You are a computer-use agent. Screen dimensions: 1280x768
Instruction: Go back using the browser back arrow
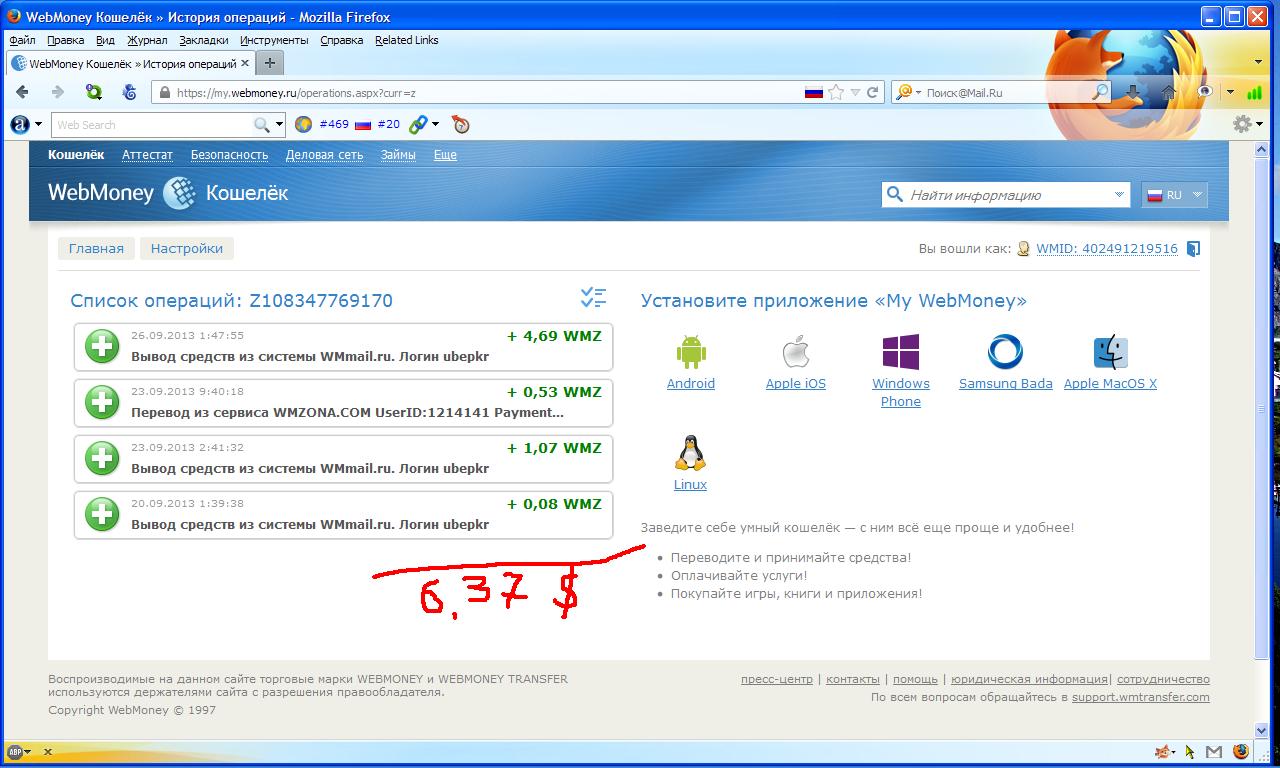tap(22, 92)
